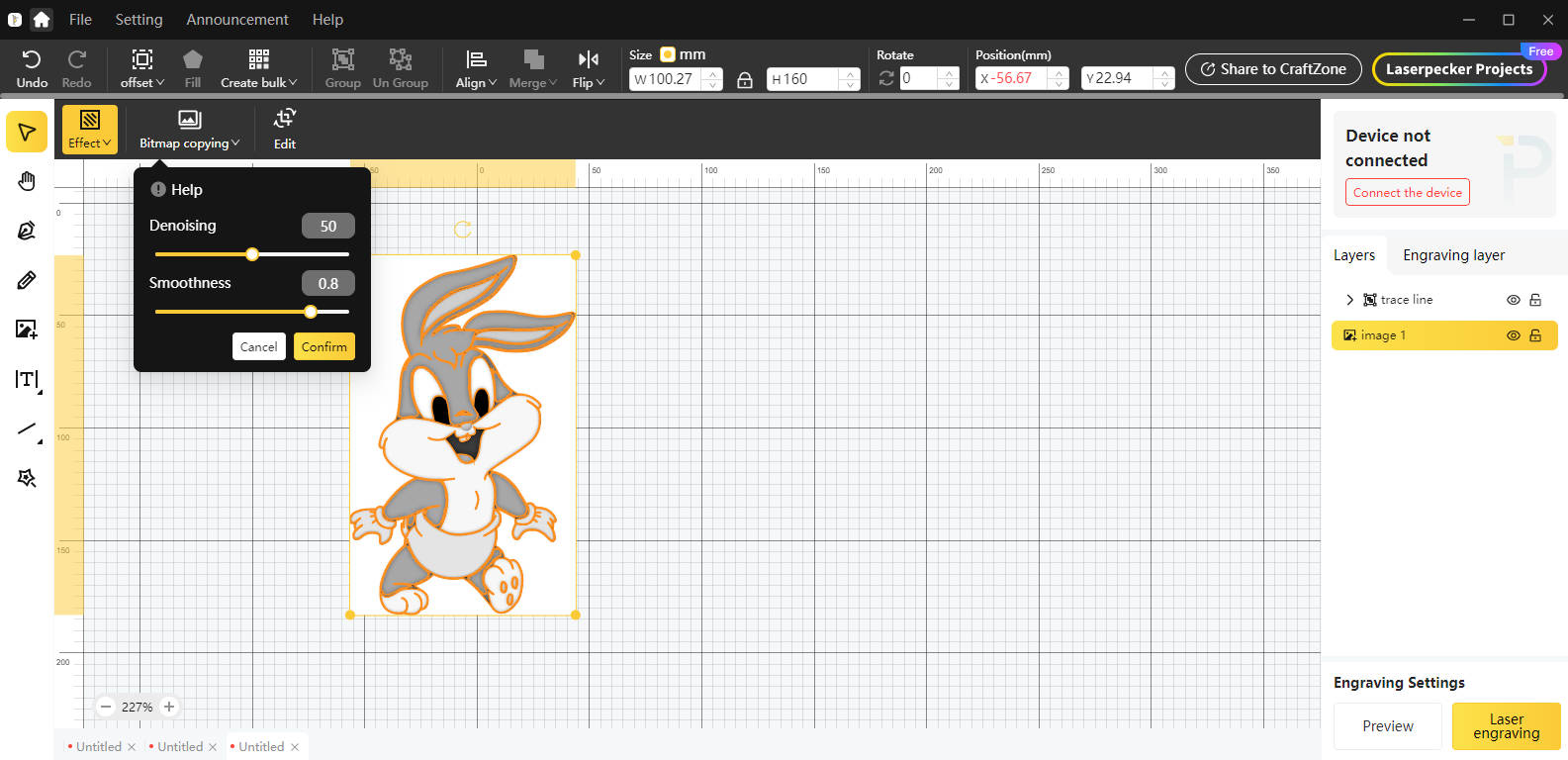Click the Help info icon in popup
1568x760 pixels.
coord(158,189)
